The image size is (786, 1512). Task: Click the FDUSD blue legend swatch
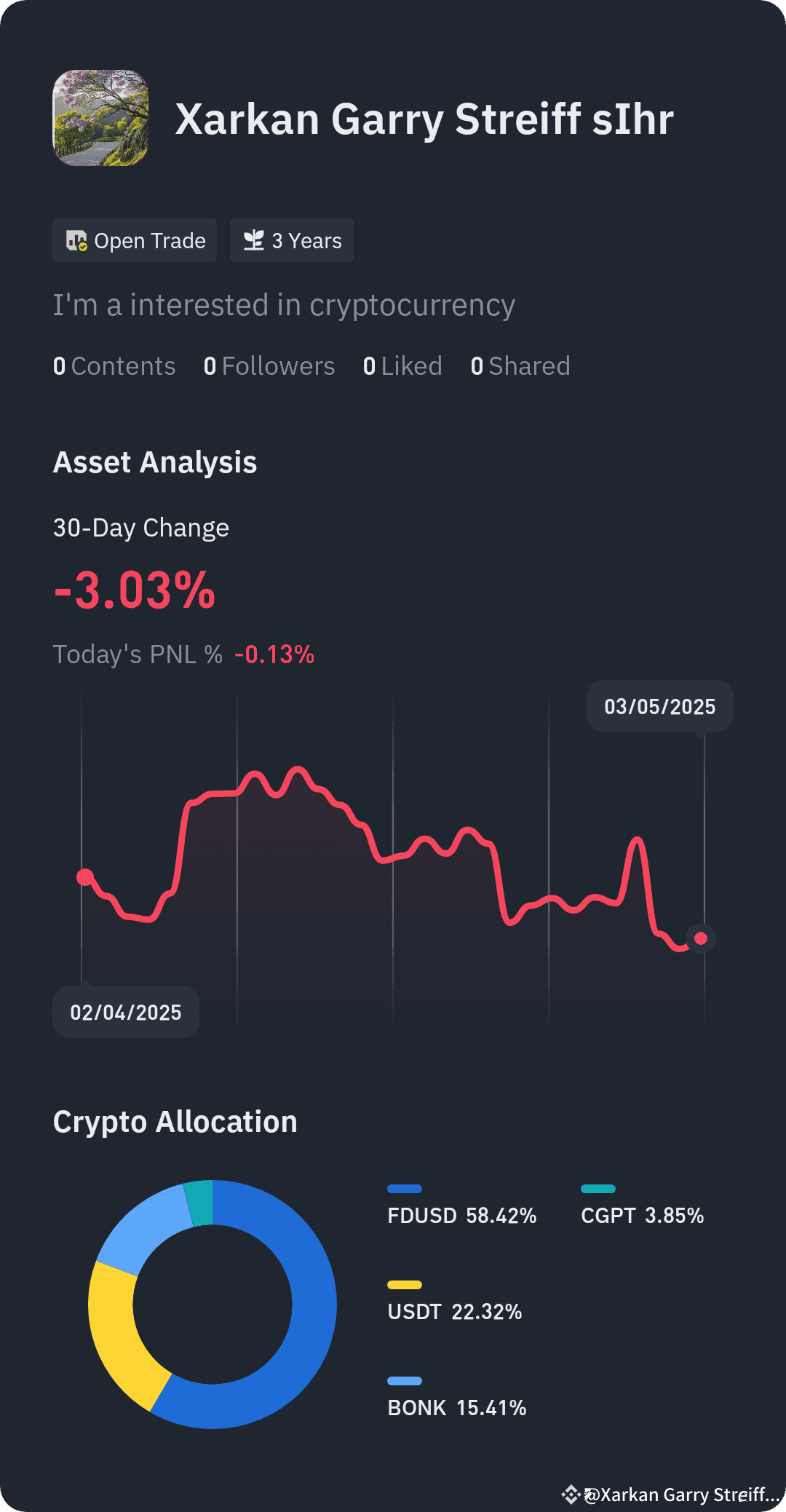pos(405,1189)
